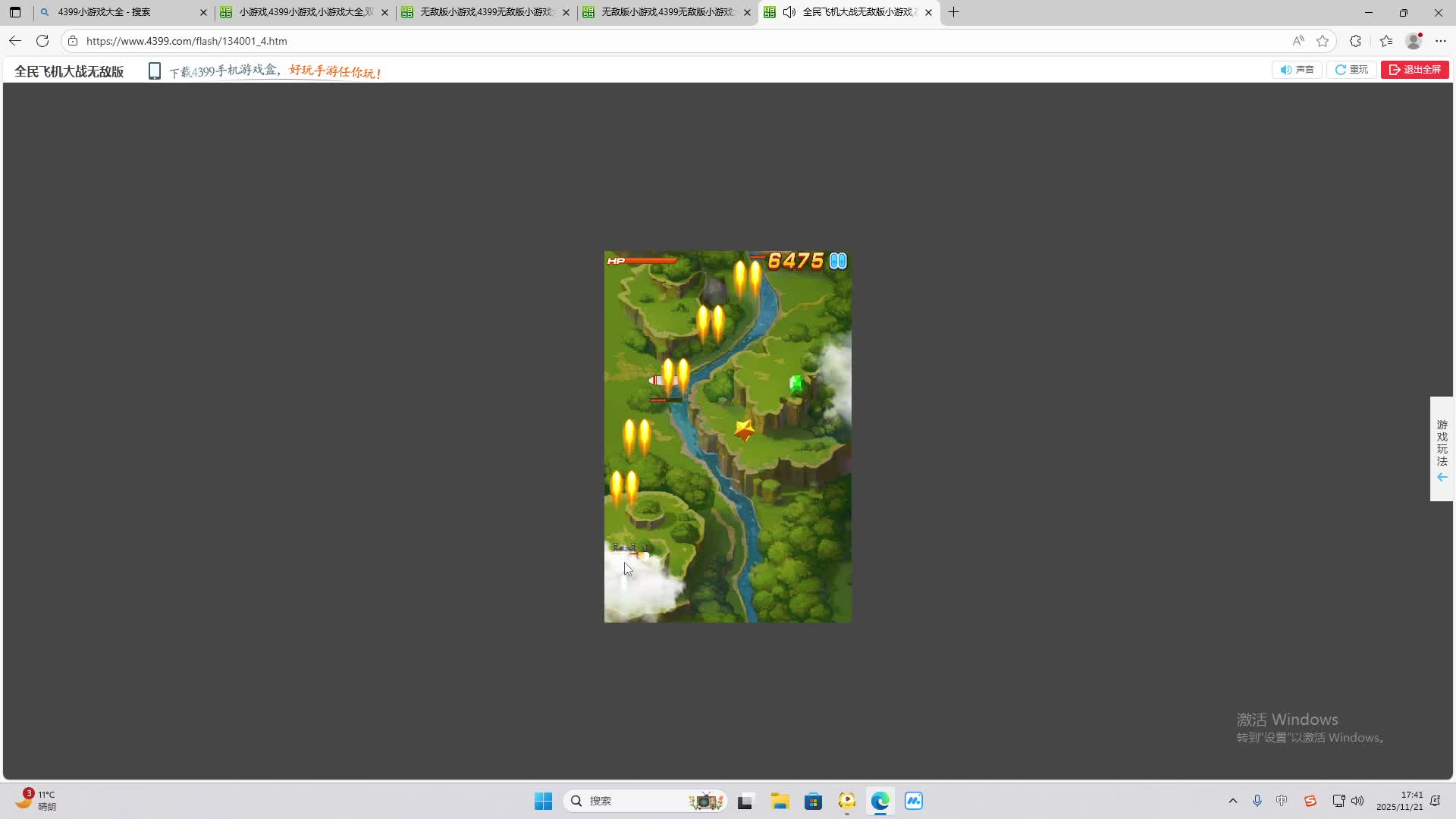Image resolution: width=1456 pixels, height=819 pixels.
Task: Open a new browser tab
Action: tap(953, 12)
